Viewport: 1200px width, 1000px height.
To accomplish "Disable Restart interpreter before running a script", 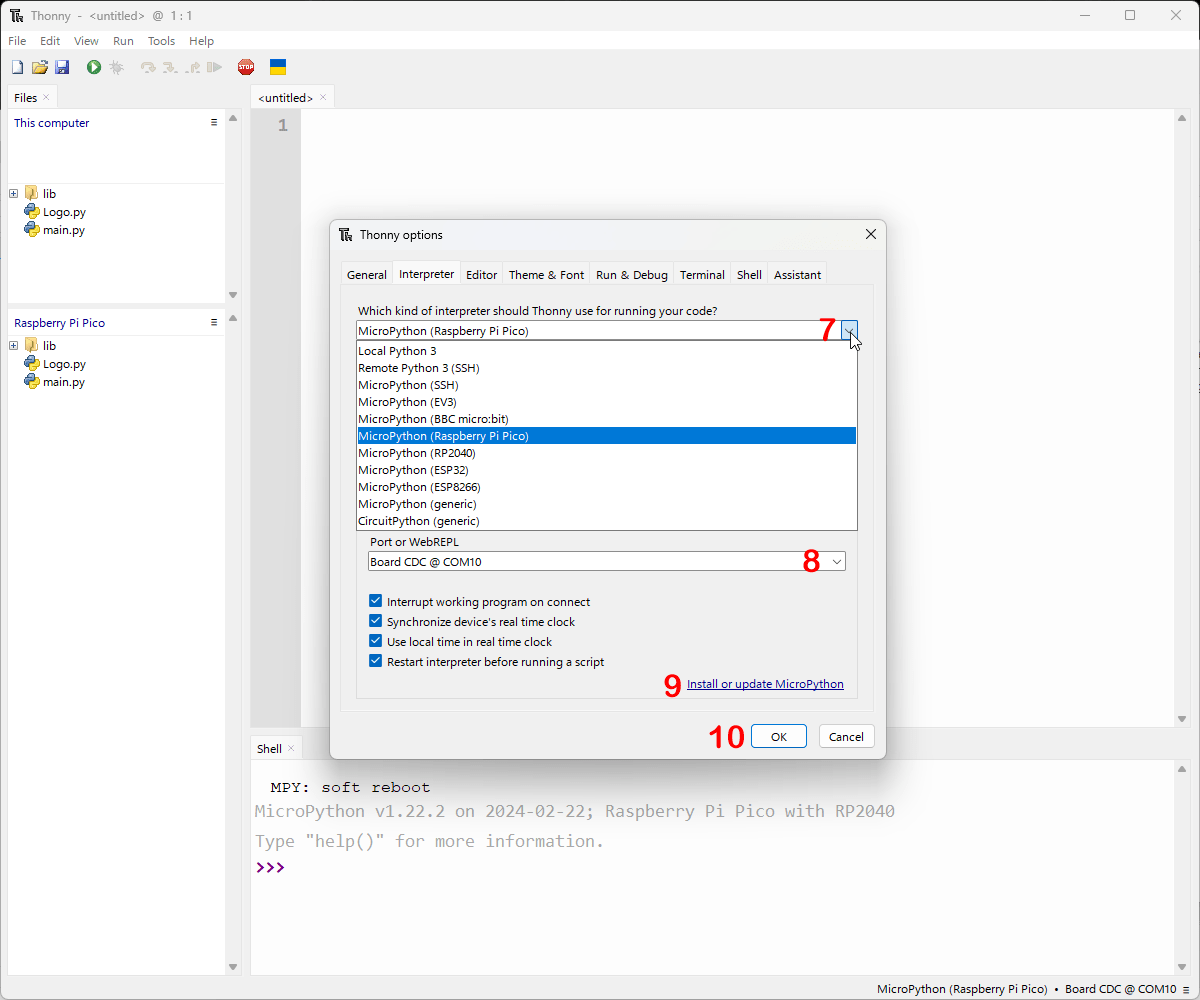I will tap(375, 660).
